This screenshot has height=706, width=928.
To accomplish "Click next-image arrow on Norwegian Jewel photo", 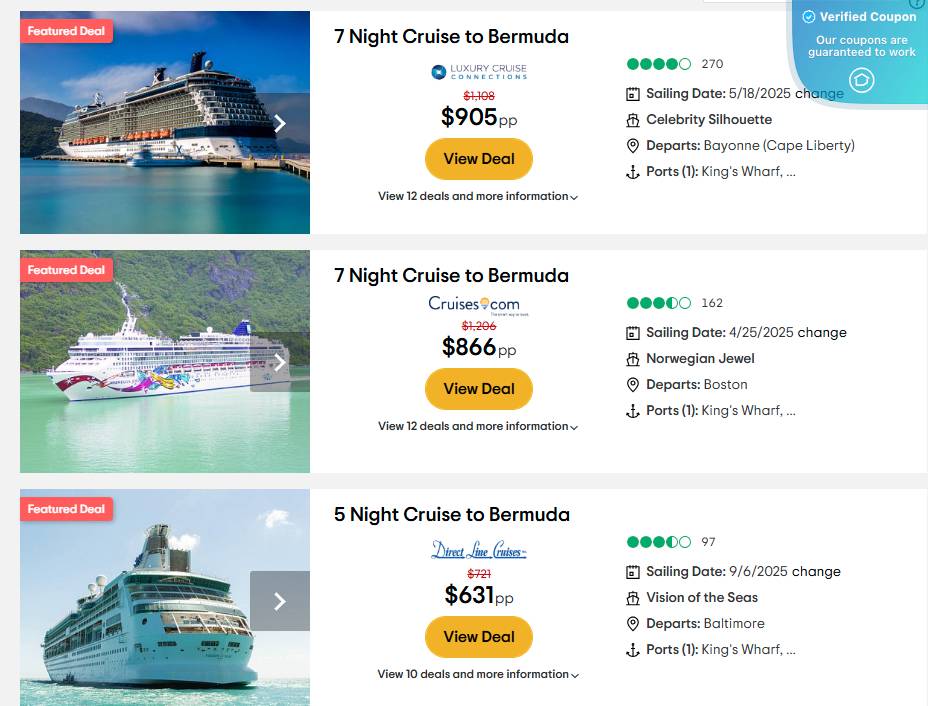I will [280, 362].
